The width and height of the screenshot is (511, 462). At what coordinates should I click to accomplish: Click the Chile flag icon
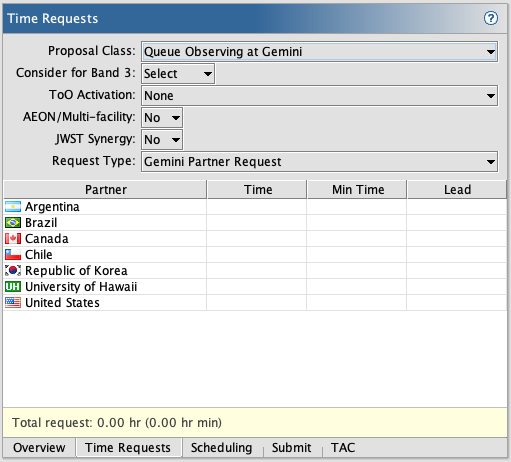pyautogui.click(x=13, y=255)
